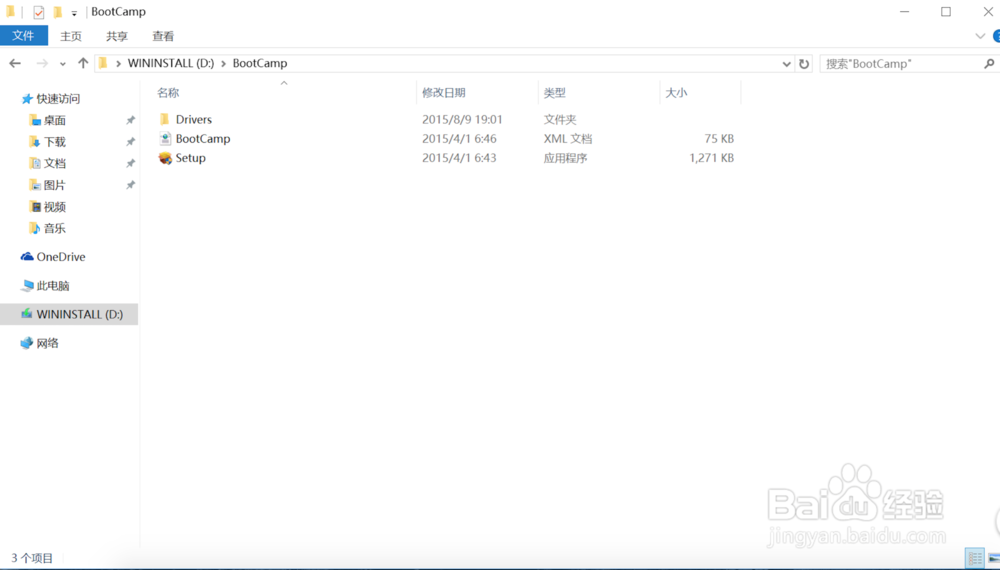The width and height of the screenshot is (1000, 570).
Task: Expand the ribbon with the chevron
Action: point(980,36)
